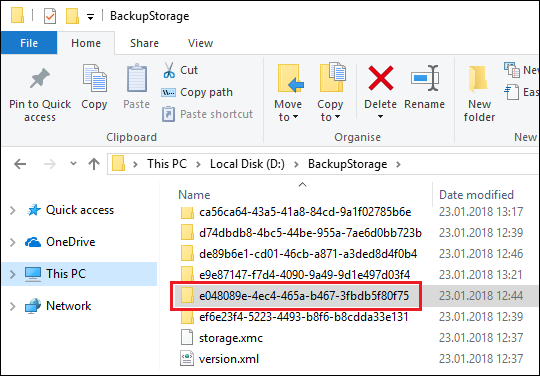Click the Back arrow navigation button

tap(20, 164)
